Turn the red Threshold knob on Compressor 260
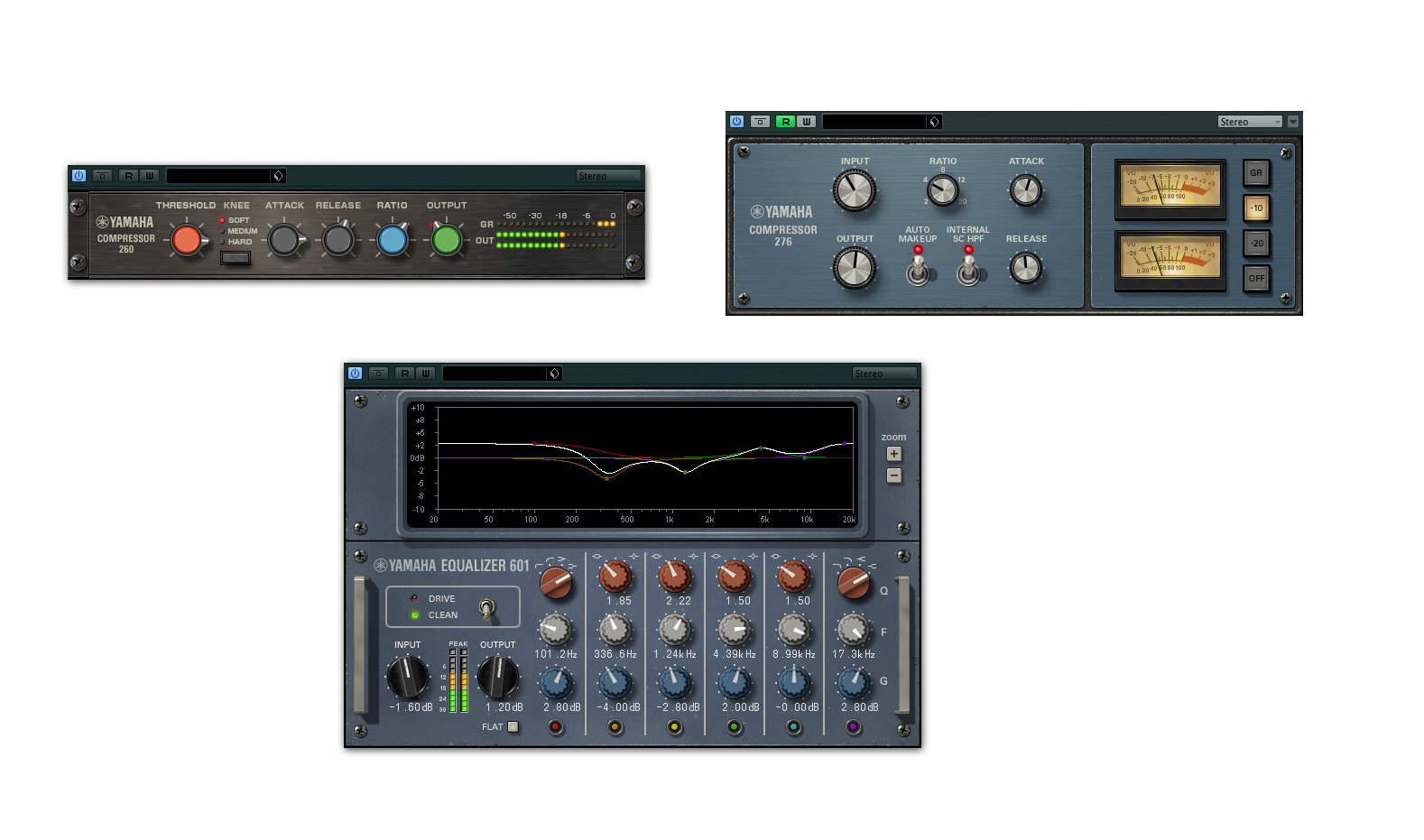The width and height of the screenshot is (1424, 840). pyautogui.click(x=186, y=240)
